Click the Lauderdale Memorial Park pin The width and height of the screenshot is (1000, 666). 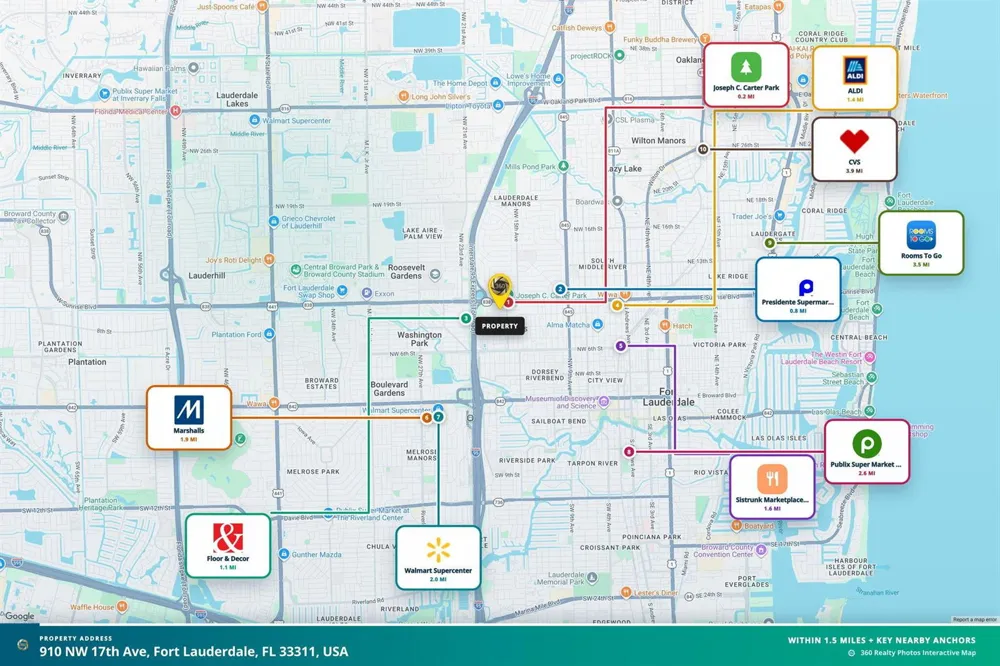pyautogui.click(x=592, y=577)
